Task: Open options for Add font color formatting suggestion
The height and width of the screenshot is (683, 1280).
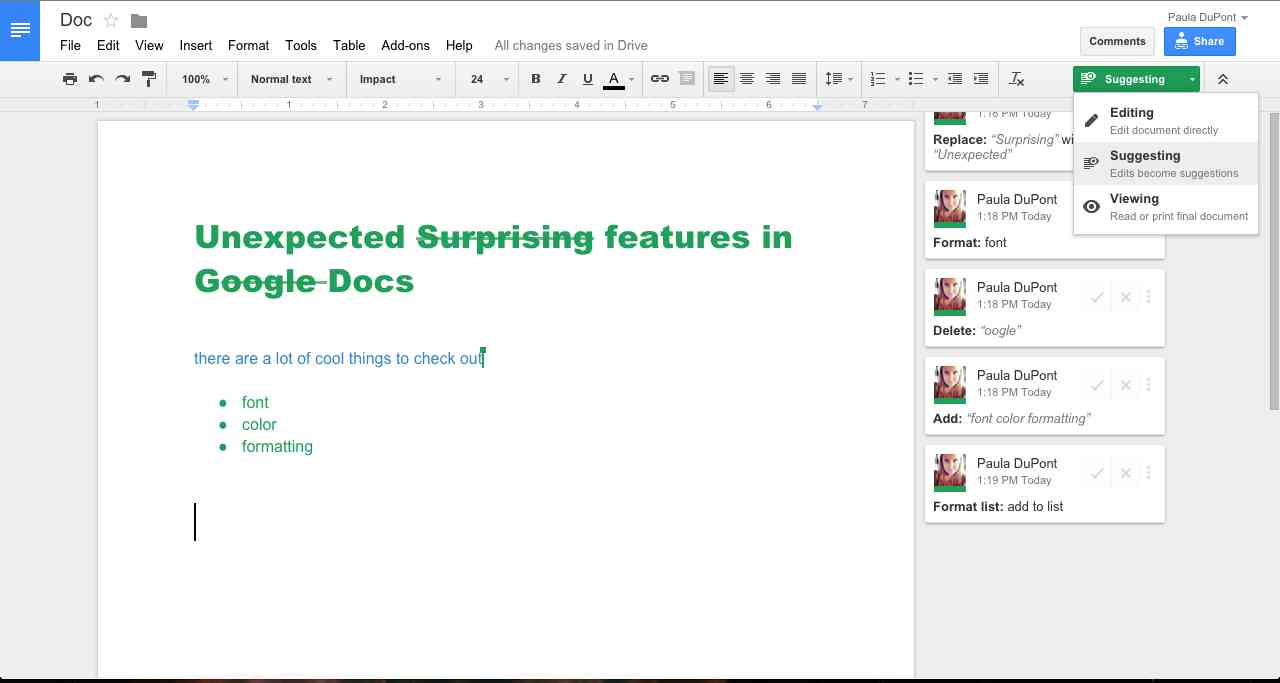Action: tap(1149, 385)
